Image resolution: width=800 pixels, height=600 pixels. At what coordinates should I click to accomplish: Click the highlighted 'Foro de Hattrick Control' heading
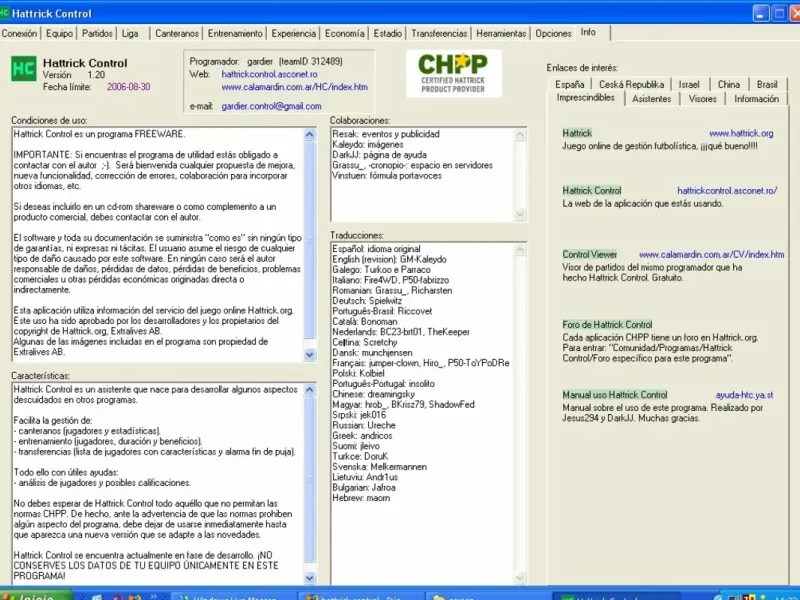point(607,325)
